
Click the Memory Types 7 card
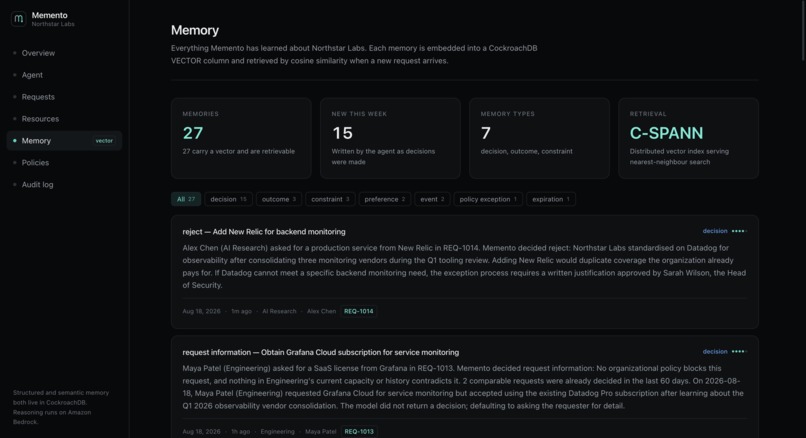pos(539,138)
